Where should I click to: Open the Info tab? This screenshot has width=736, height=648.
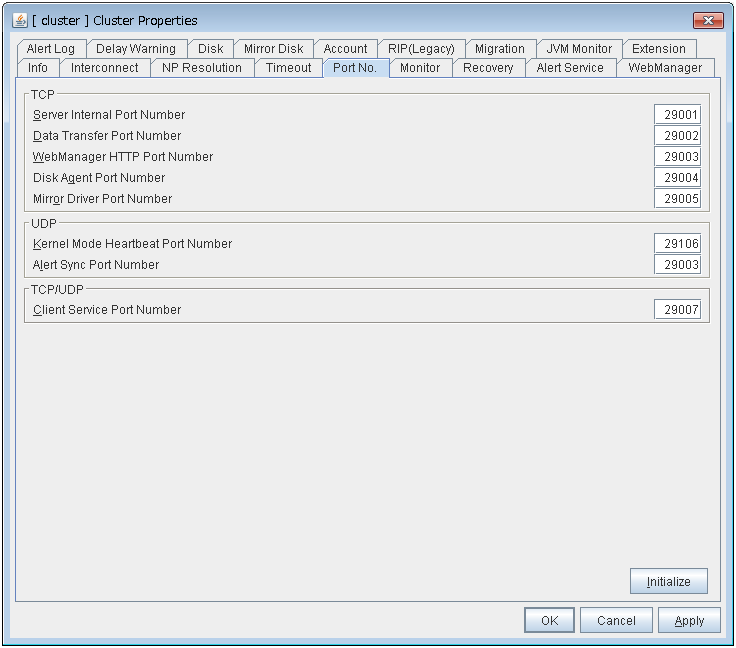pos(38,68)
